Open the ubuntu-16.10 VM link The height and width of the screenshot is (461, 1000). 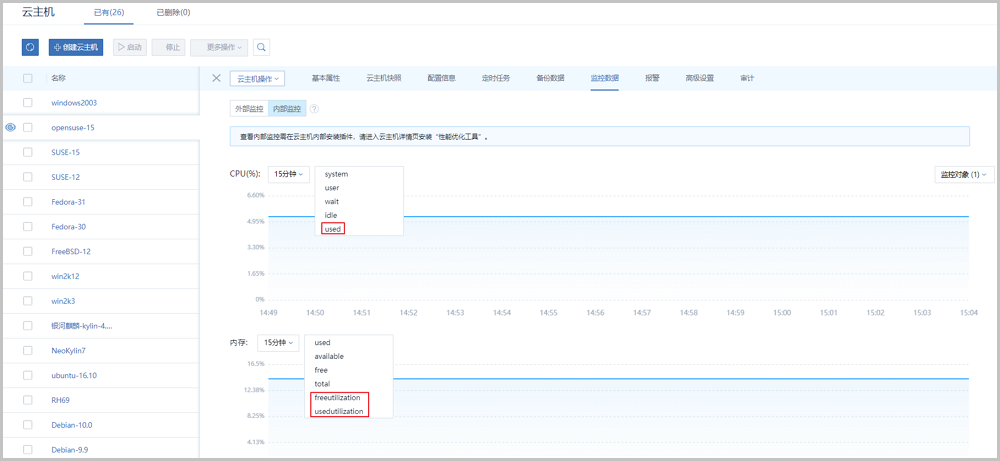74,375
